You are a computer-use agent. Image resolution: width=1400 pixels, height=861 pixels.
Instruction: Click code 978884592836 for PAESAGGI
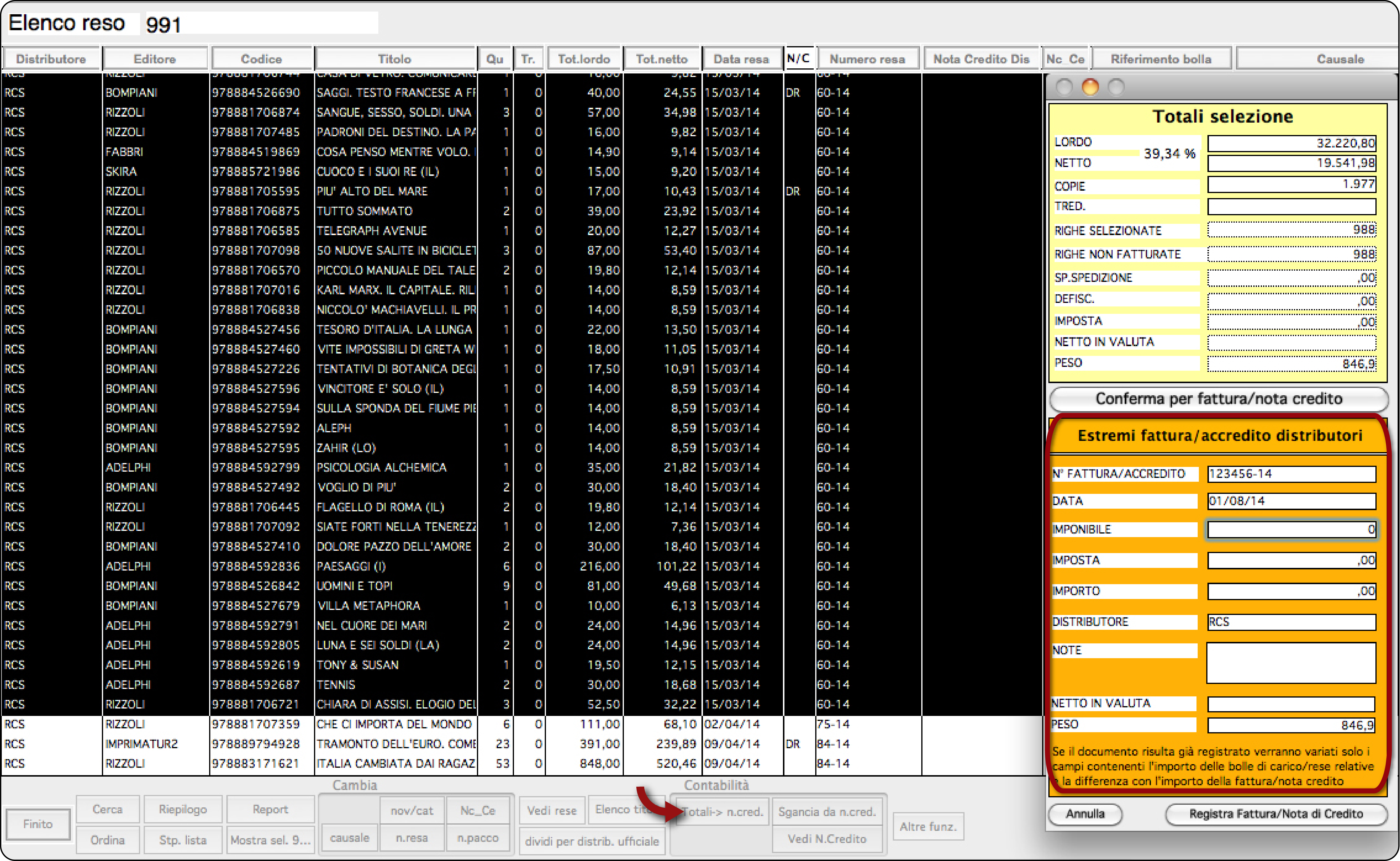(x=256, y=567)
